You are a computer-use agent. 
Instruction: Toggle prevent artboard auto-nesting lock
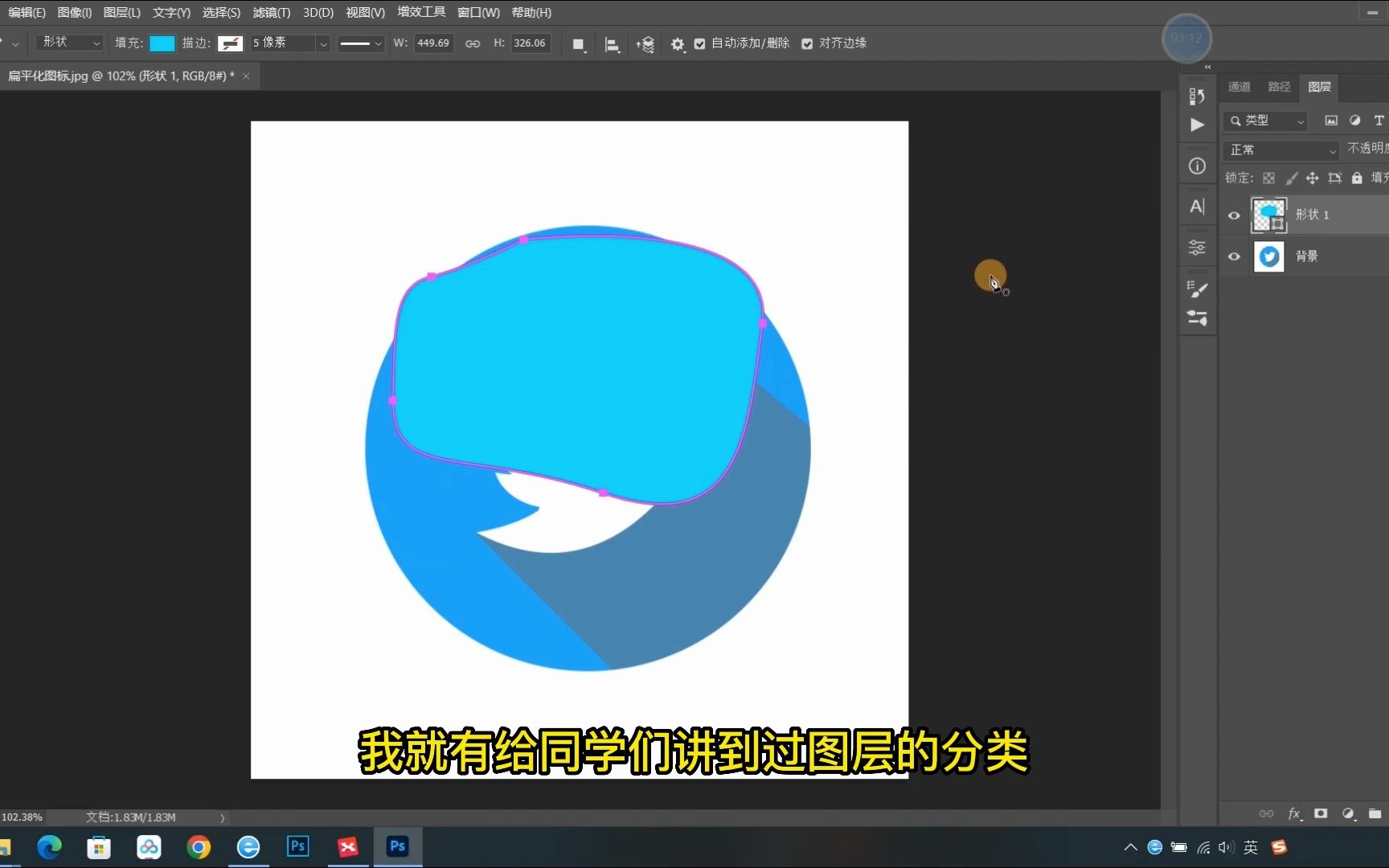point(1335,178)
